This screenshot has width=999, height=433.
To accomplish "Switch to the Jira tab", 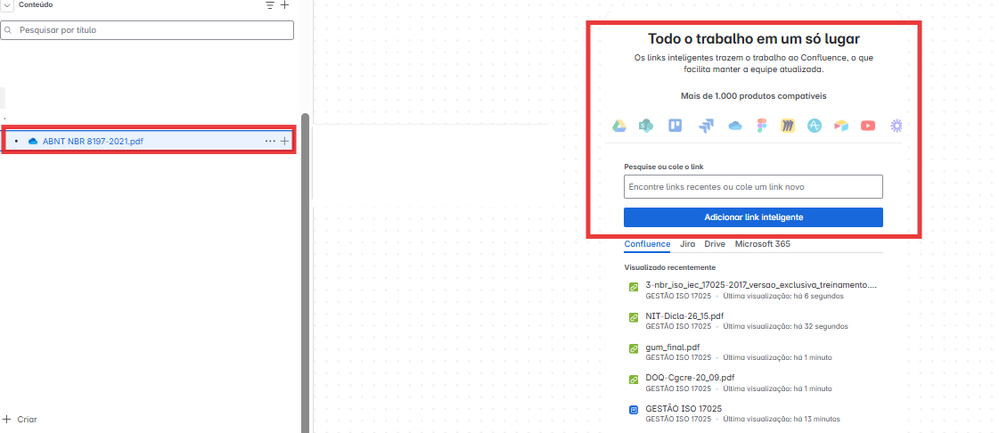I will (687, 244).
